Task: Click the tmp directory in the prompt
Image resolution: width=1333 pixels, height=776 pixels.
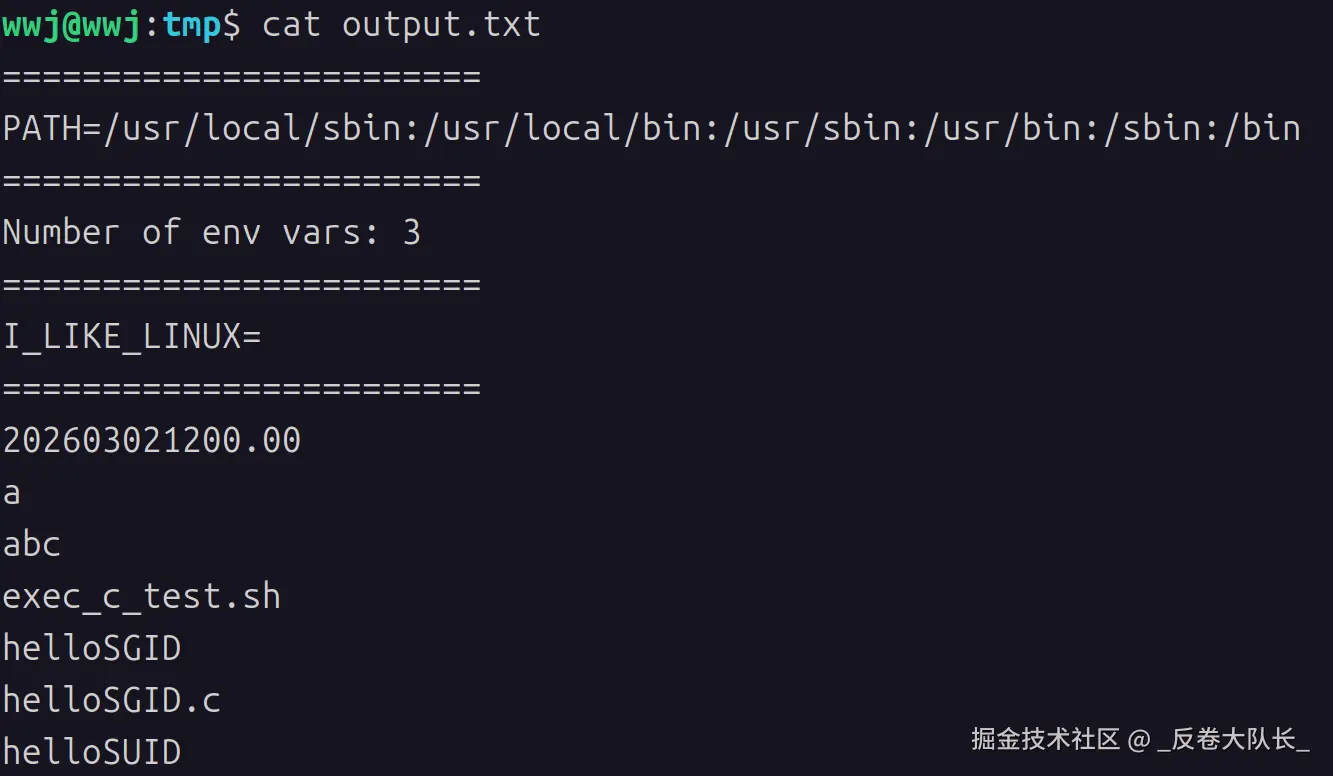Action: [191, 25]
